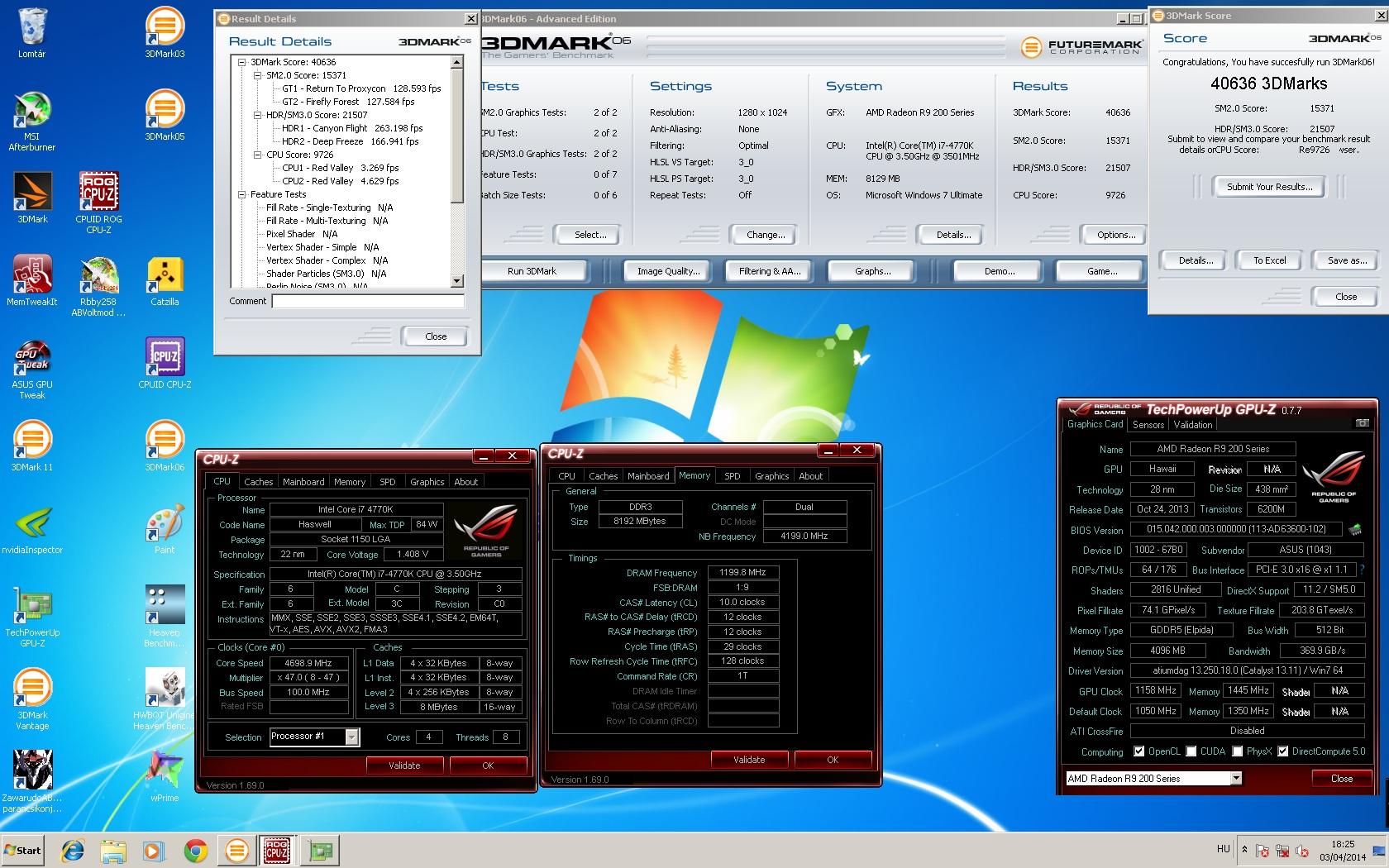
Task: Click the Comment input field
Action: pyautogui.click(x=368, y=302)
